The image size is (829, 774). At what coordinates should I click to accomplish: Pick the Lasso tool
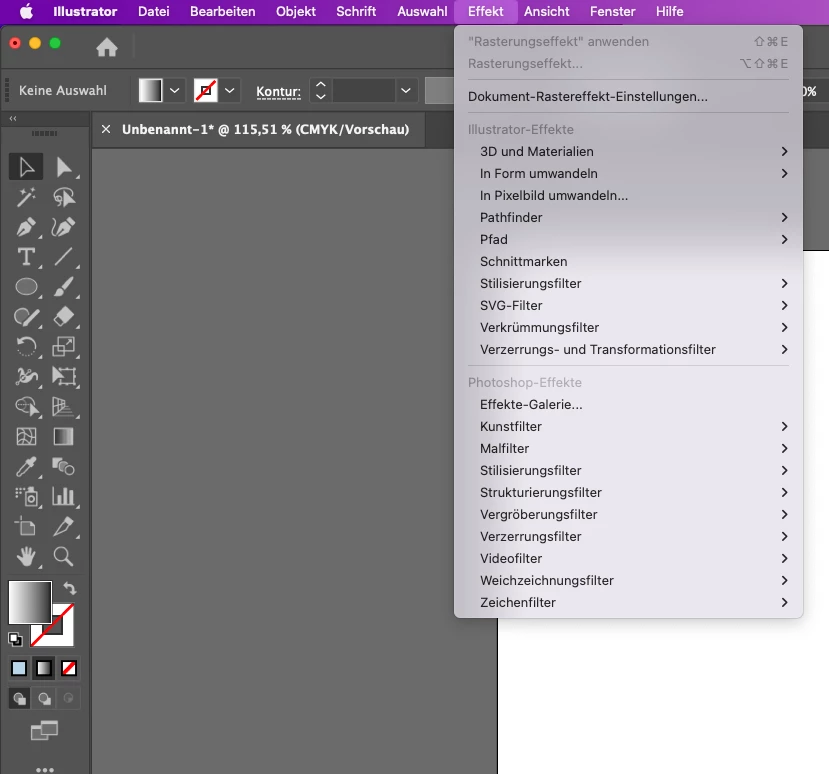(x=64, y=197)
